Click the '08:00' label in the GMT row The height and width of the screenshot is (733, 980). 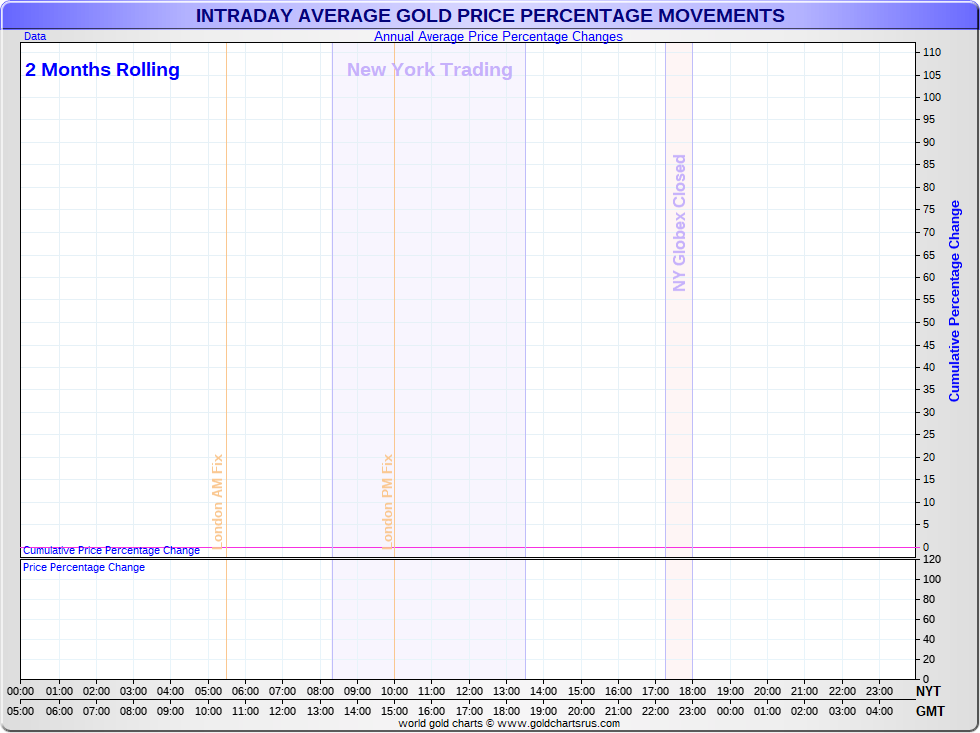pos(133,711)
